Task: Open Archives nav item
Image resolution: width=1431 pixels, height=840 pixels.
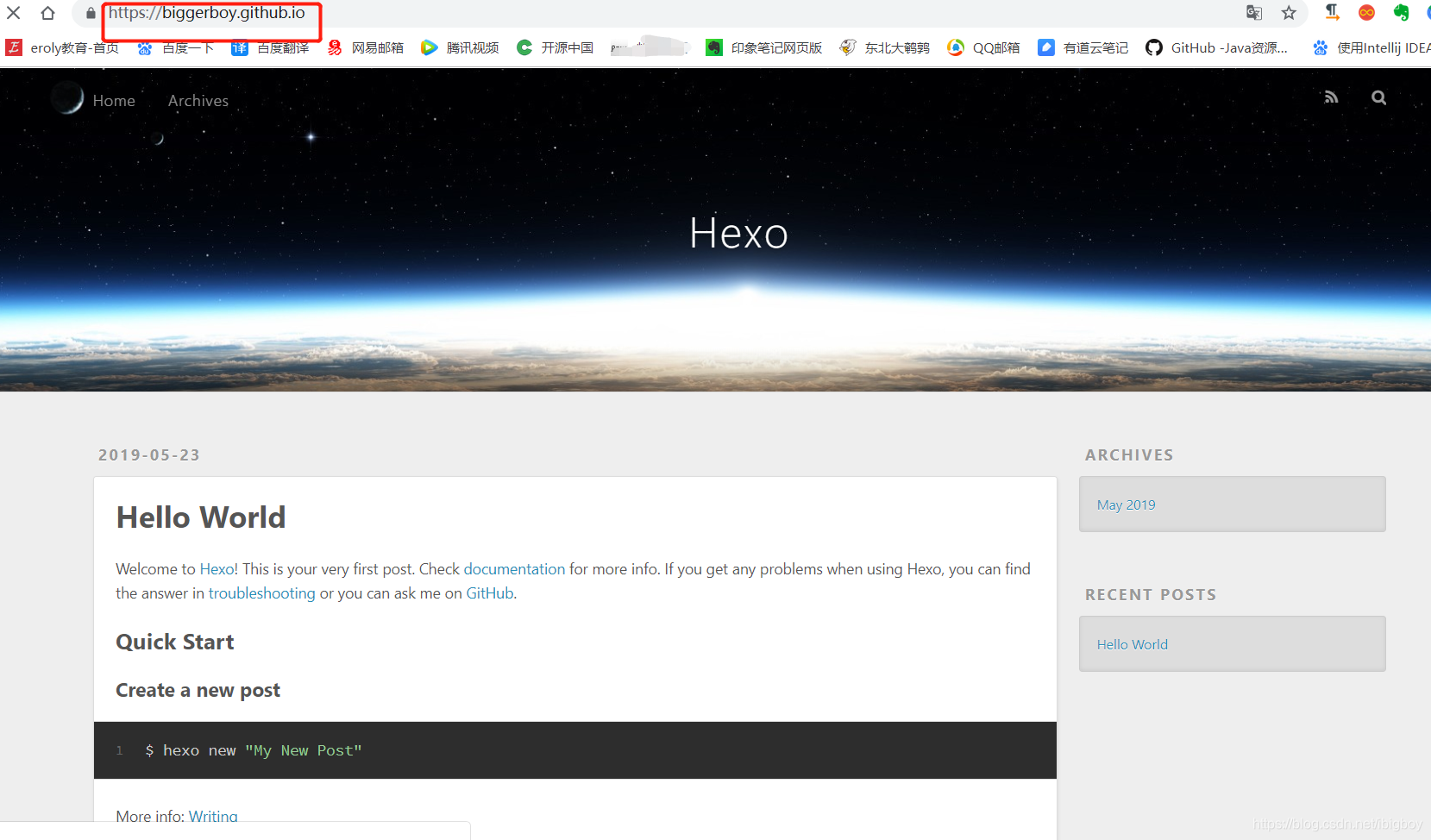Action: [198, 101]
